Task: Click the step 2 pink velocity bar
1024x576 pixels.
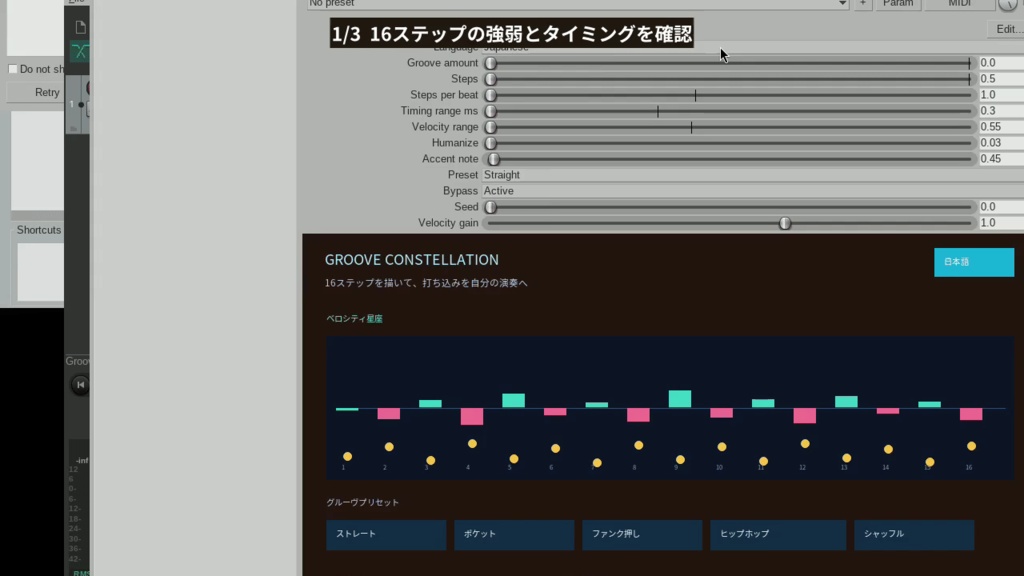Action: [x=389, y=413]
